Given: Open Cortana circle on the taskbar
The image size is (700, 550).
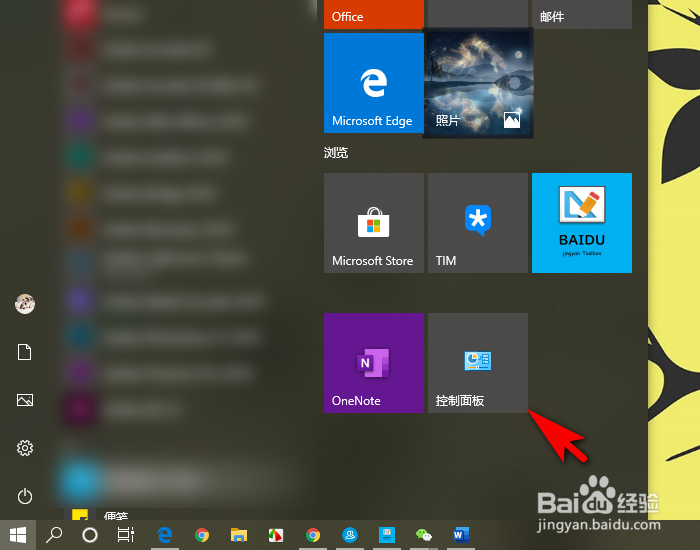Looking at the screenshot, I should click(90, 535).
